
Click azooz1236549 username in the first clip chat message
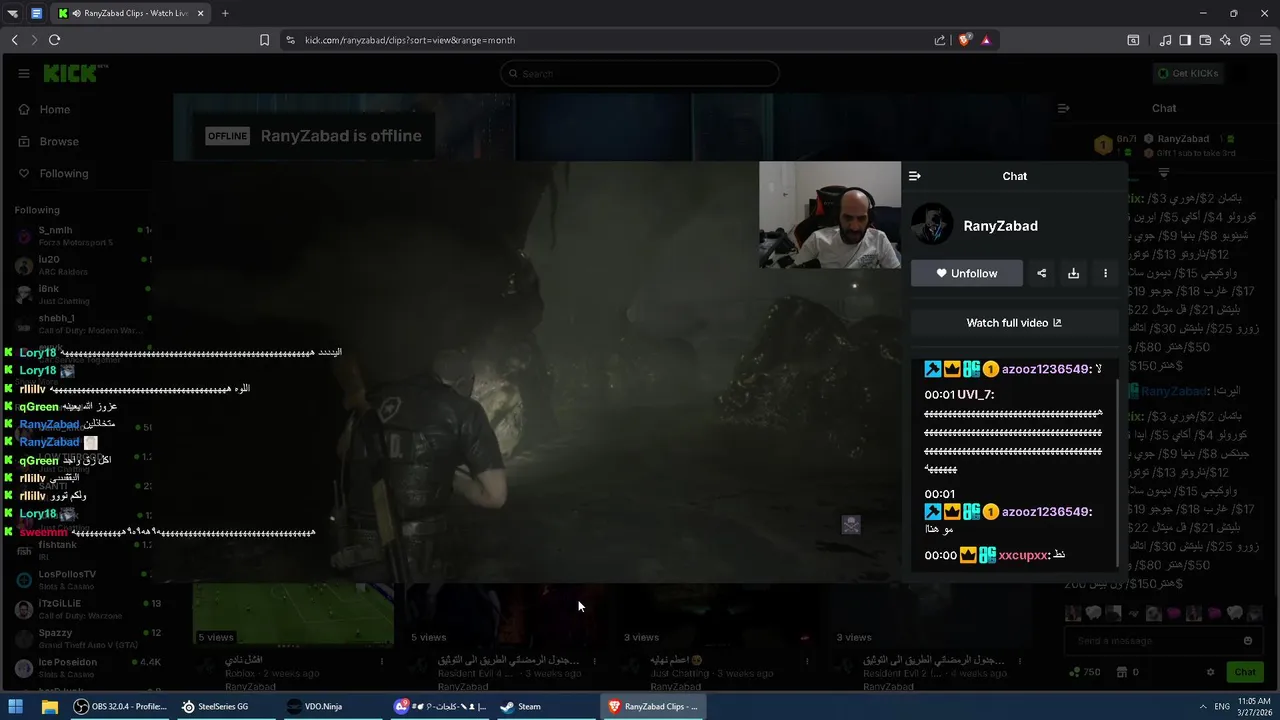pyautogui.click(x=1045, y=369)
